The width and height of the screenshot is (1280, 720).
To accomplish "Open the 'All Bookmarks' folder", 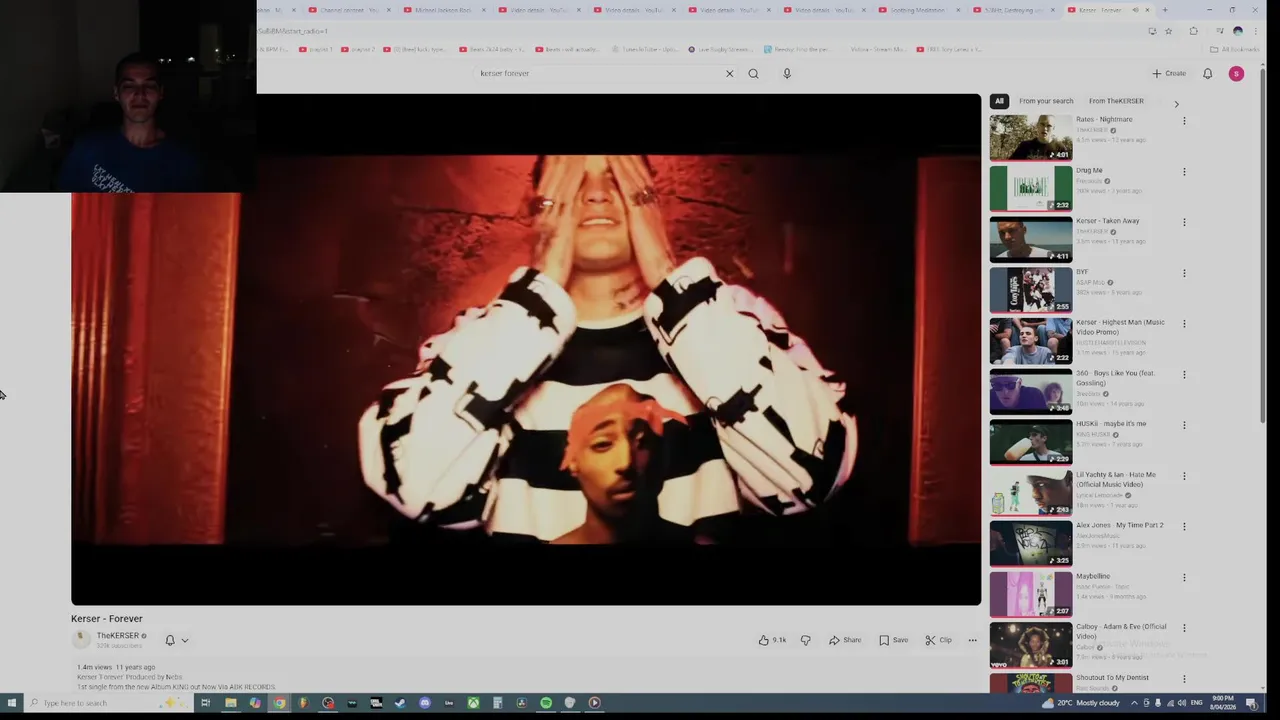I will [x=1235, y=49].
